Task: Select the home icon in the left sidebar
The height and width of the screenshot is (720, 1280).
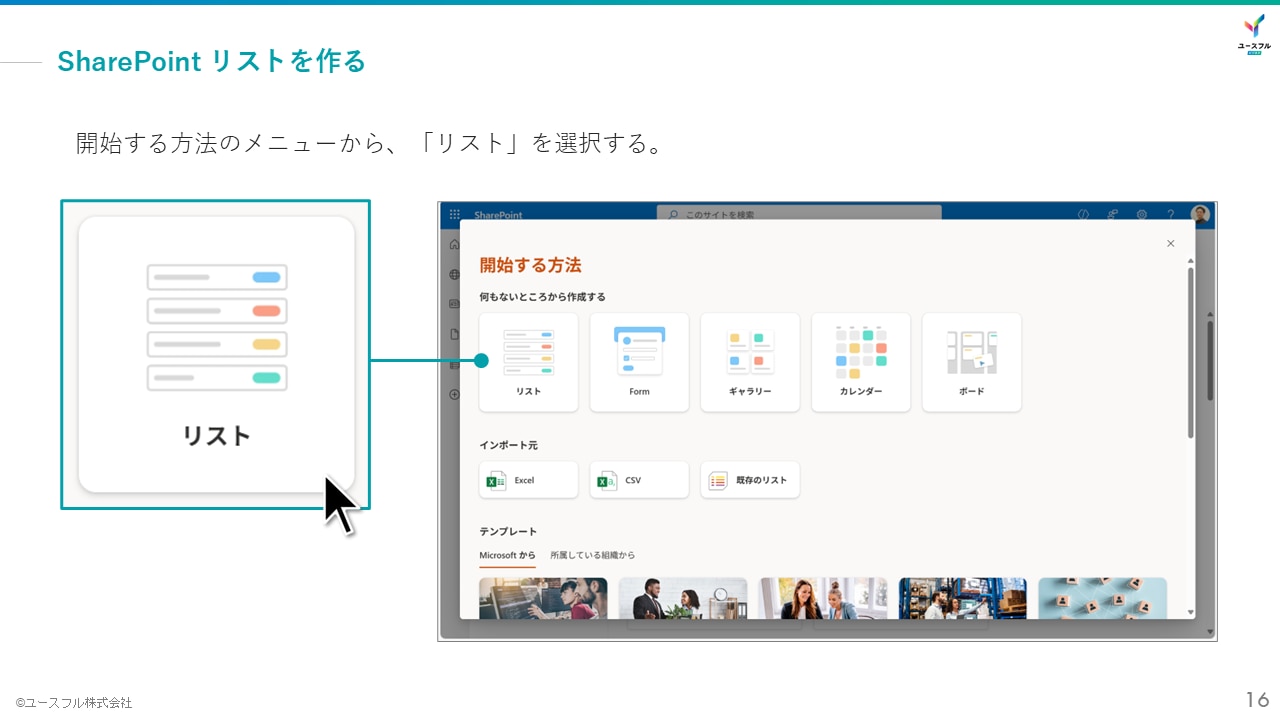Action: point(453,243)
